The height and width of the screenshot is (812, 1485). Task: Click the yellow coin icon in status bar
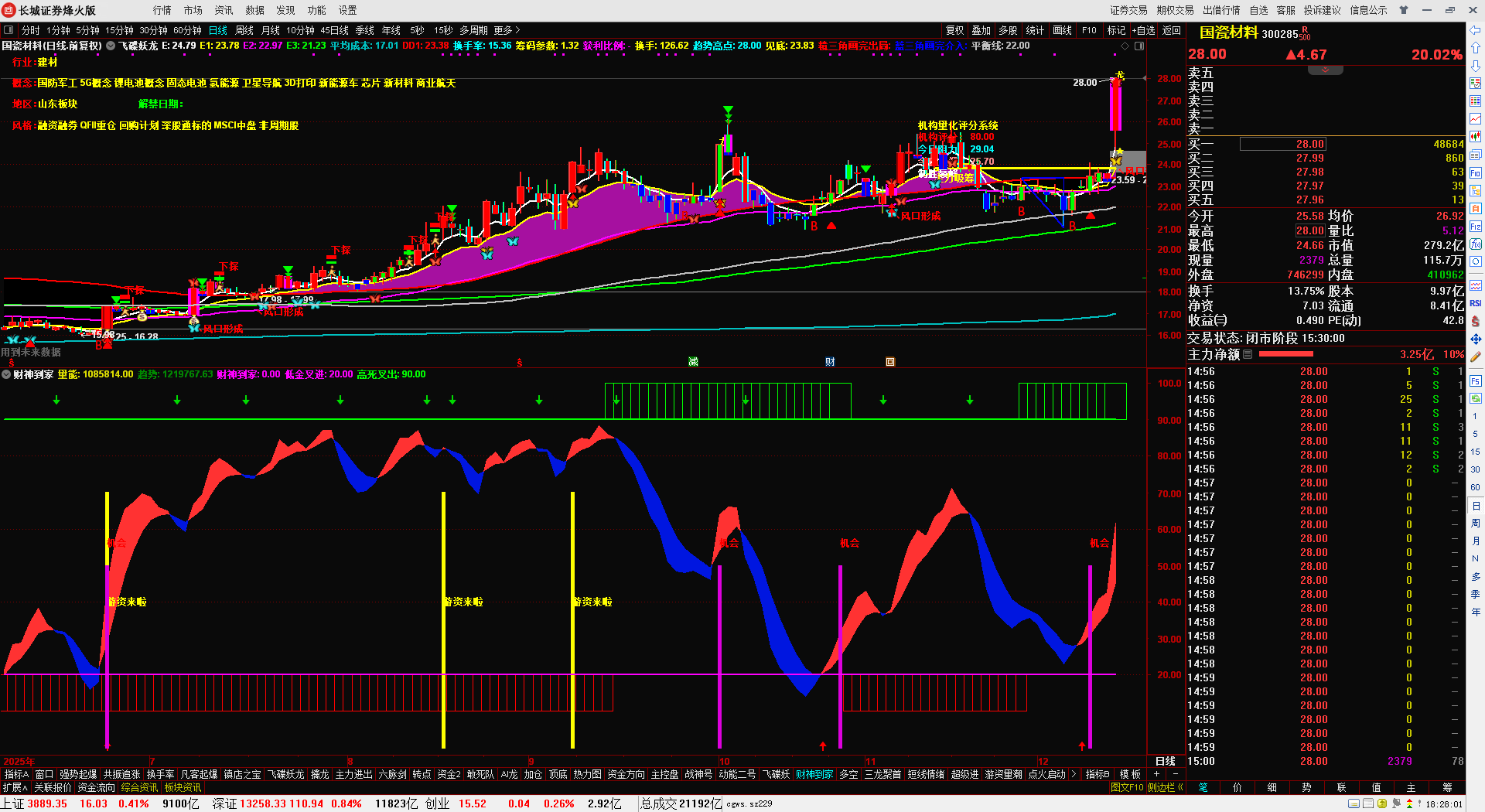1382,804
